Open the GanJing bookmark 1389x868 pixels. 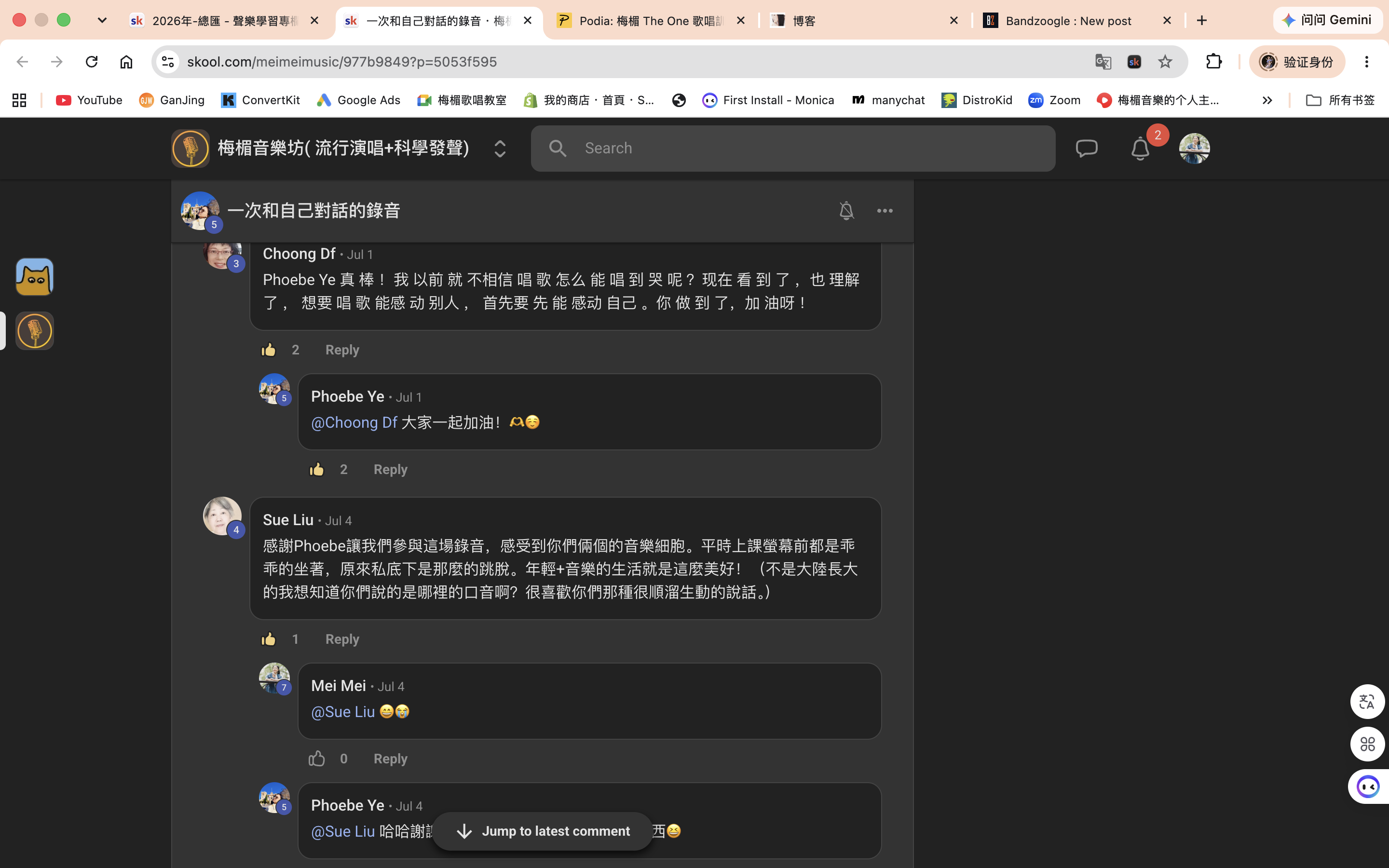click(172, 100)
